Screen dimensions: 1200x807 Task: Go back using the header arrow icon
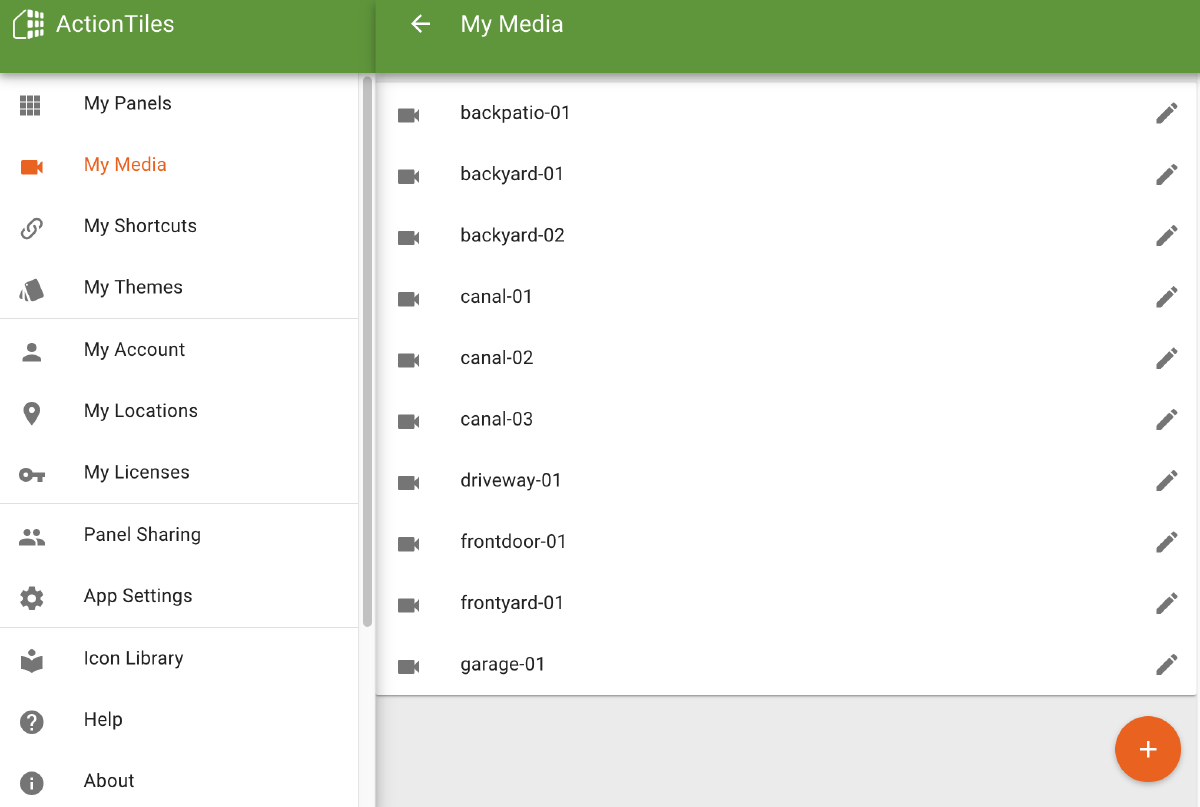(x=421, y=24)
